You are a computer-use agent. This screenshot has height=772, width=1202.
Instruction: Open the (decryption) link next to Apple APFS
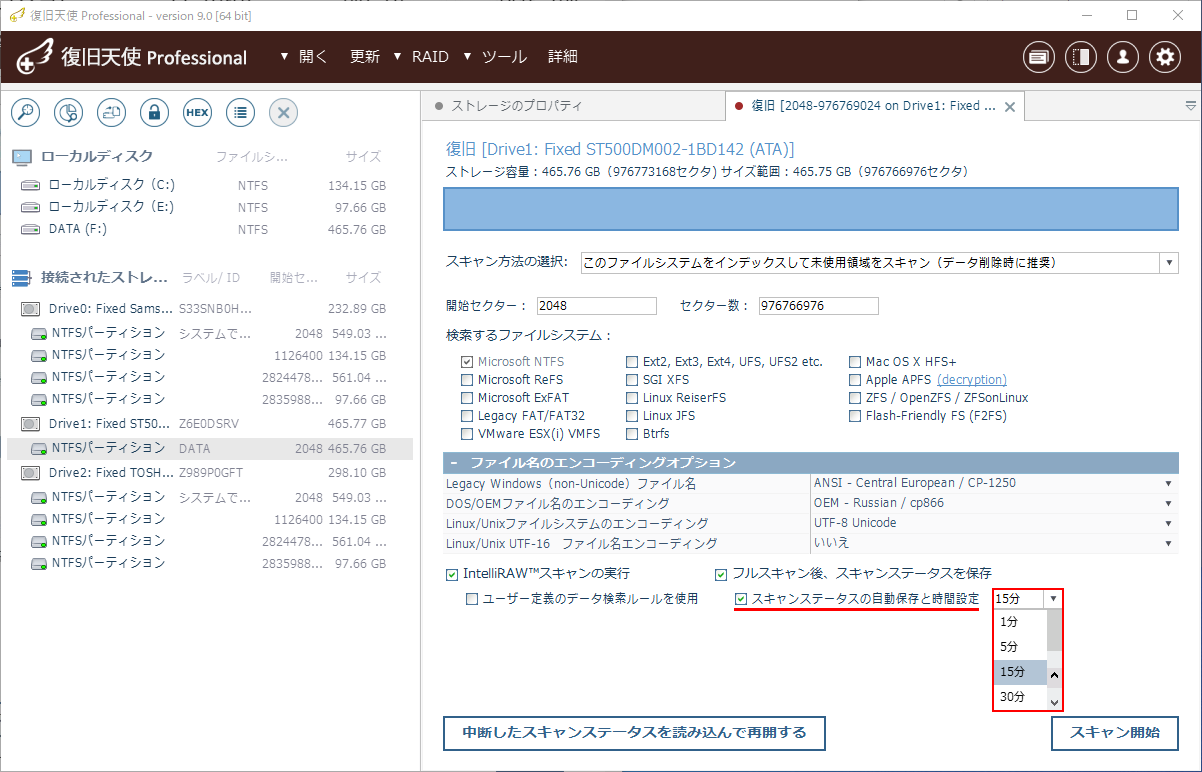971,380
